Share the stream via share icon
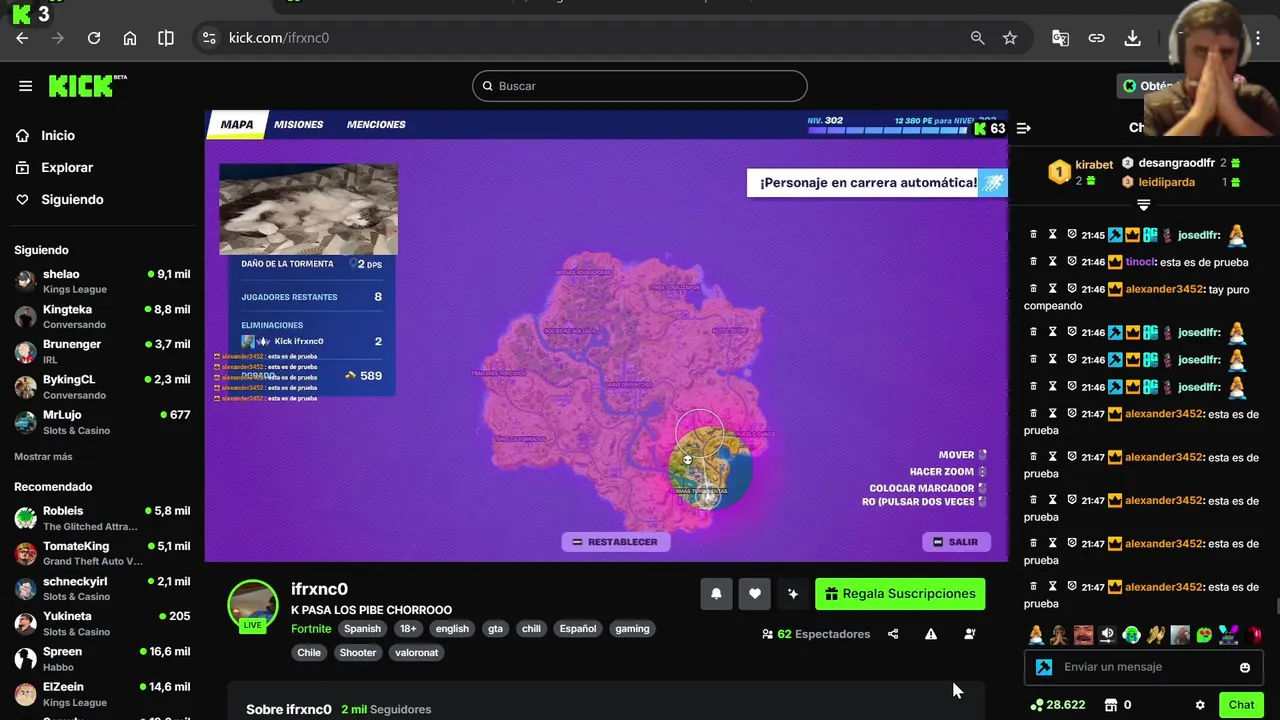 click(893, 634)
